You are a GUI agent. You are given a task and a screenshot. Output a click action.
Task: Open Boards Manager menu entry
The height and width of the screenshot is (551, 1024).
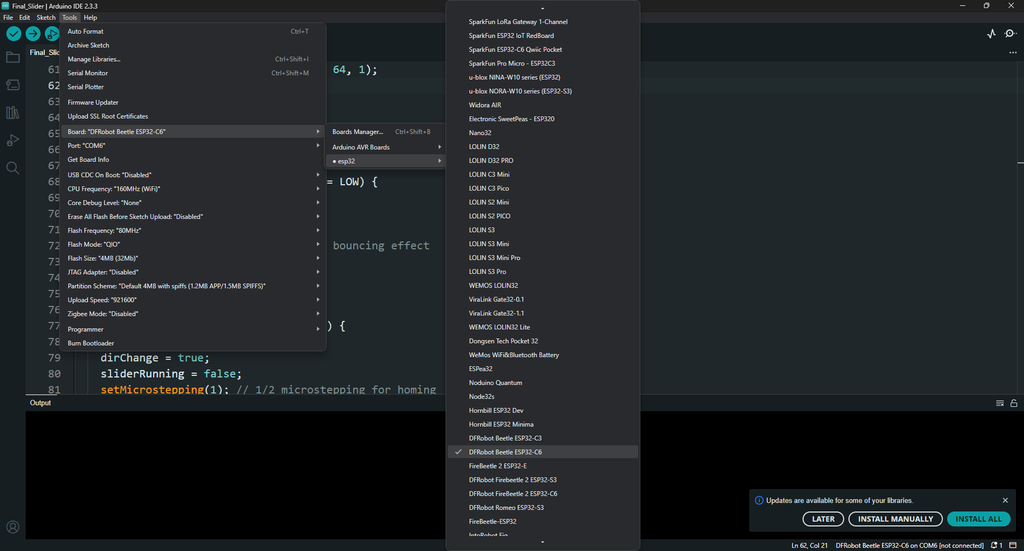tap(386, 131)
